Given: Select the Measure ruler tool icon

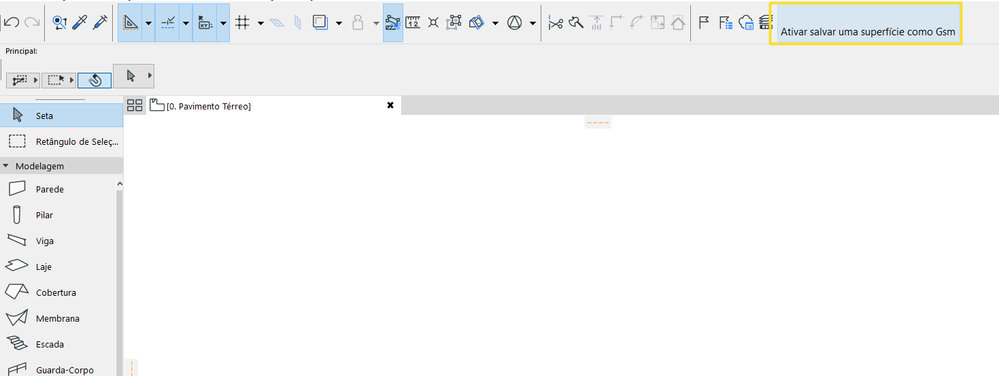Looking at the screenshot, I should coord(413,23).
